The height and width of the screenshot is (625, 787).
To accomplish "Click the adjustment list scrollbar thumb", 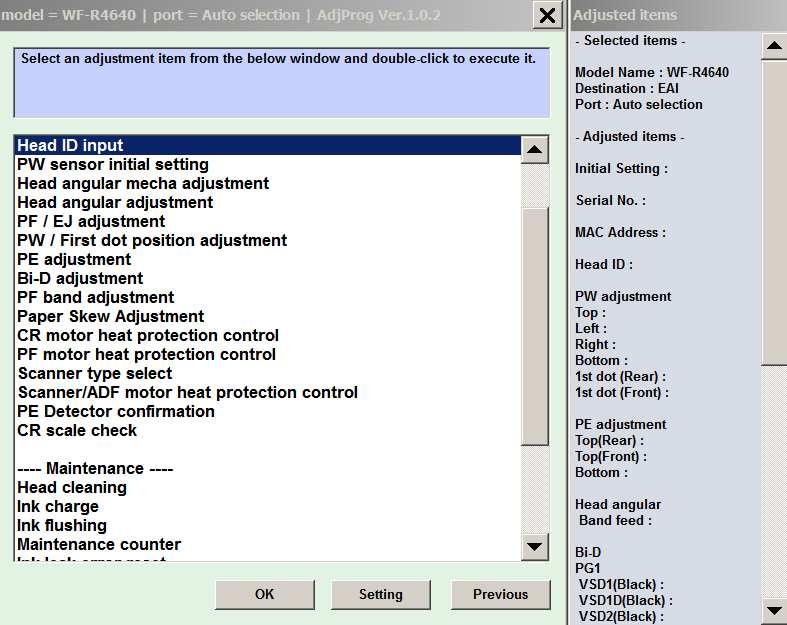I will pyautogui.click(x=535, y=326).
